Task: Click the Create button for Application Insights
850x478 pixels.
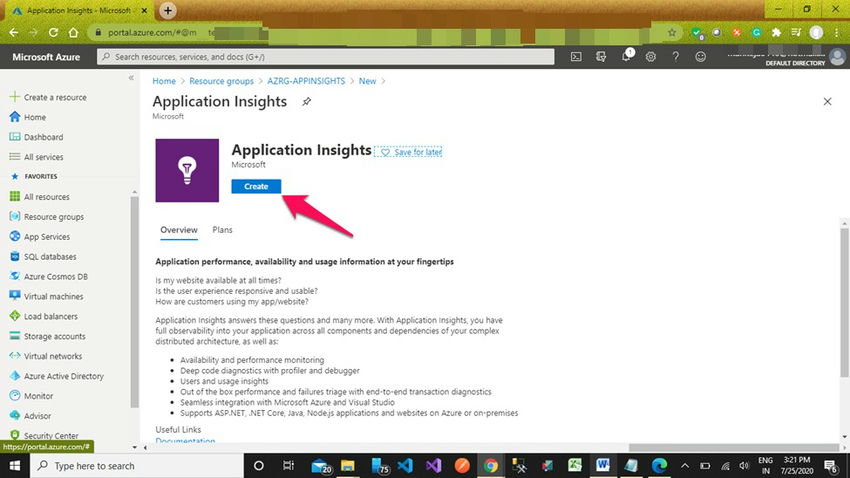Action: 256,186
